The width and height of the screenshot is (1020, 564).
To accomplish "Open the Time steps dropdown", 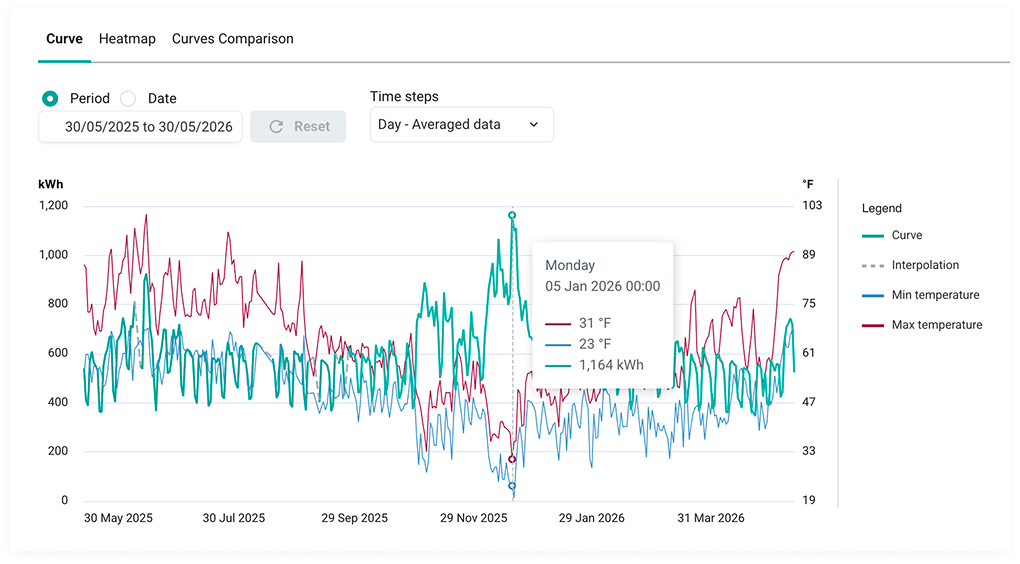I will pos(461,124).
